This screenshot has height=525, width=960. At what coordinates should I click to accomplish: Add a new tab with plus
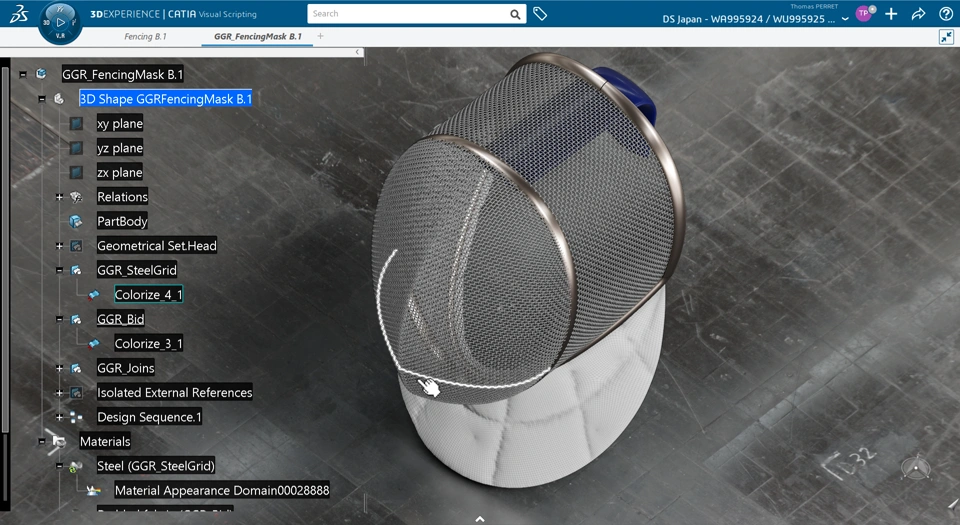320,36
